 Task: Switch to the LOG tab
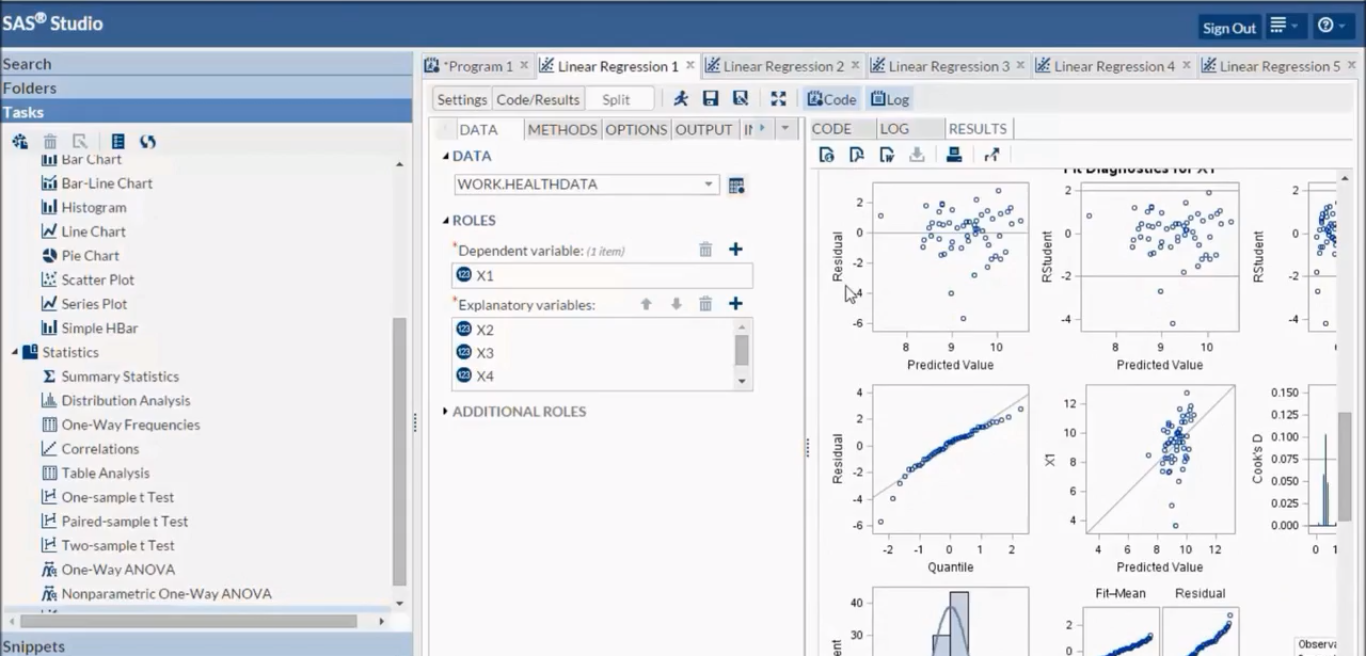[x=894, y=129]
